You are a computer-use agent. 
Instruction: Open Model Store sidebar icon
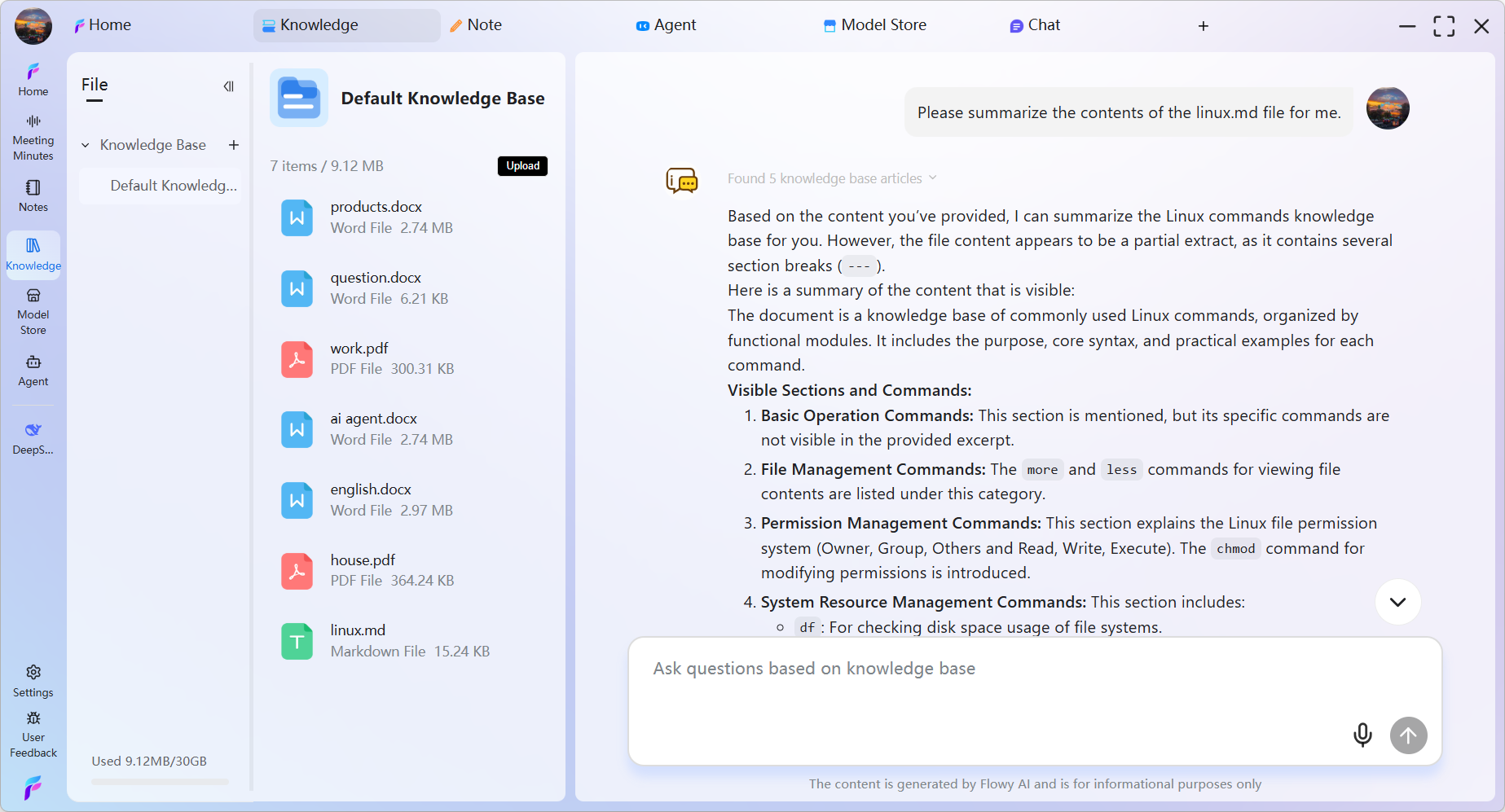click(33, 311)
